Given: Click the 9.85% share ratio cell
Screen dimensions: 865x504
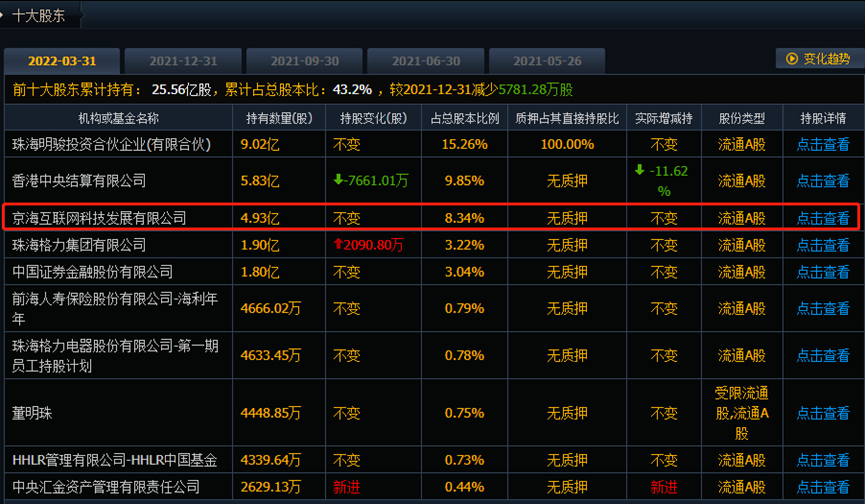Looking at the screenshot, I should click(x=464, y=181).
